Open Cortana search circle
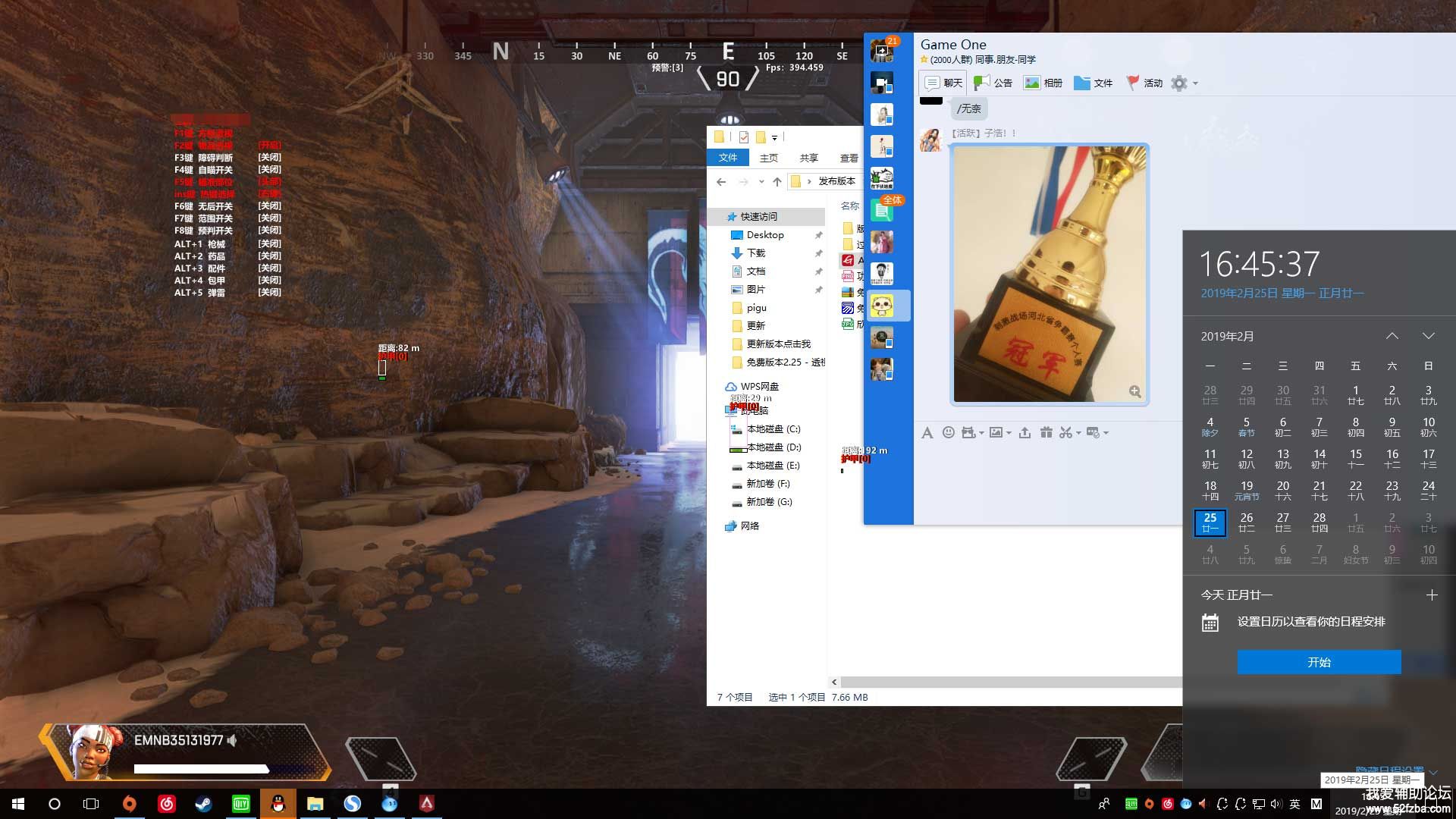This screenshot has height=819, width=1456. pyautogui.click(x=55, y=804)
